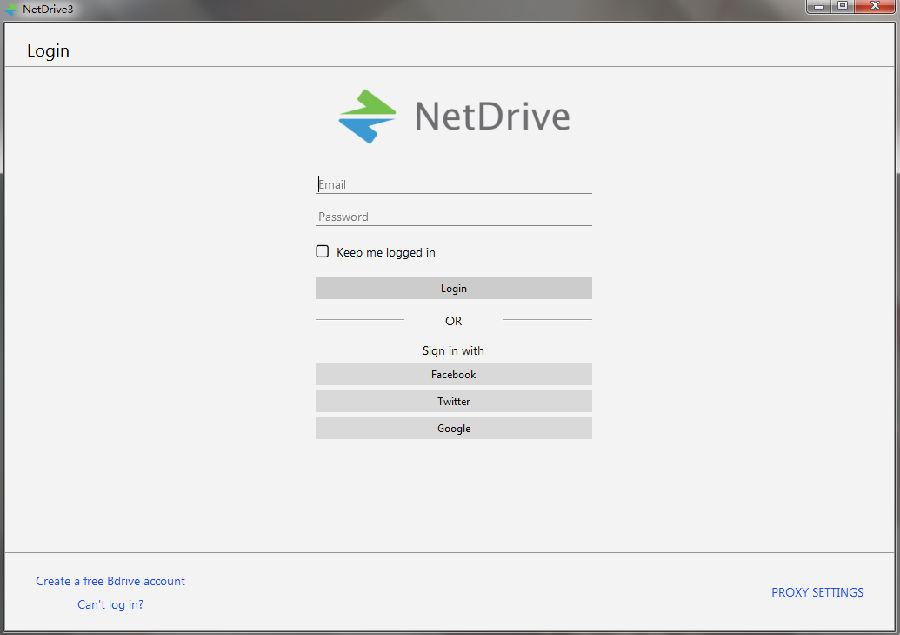Open PROXY SETTINGS
Image resolution: width=900 pixels, height=635 pixels.
click(x=817, y=593)
